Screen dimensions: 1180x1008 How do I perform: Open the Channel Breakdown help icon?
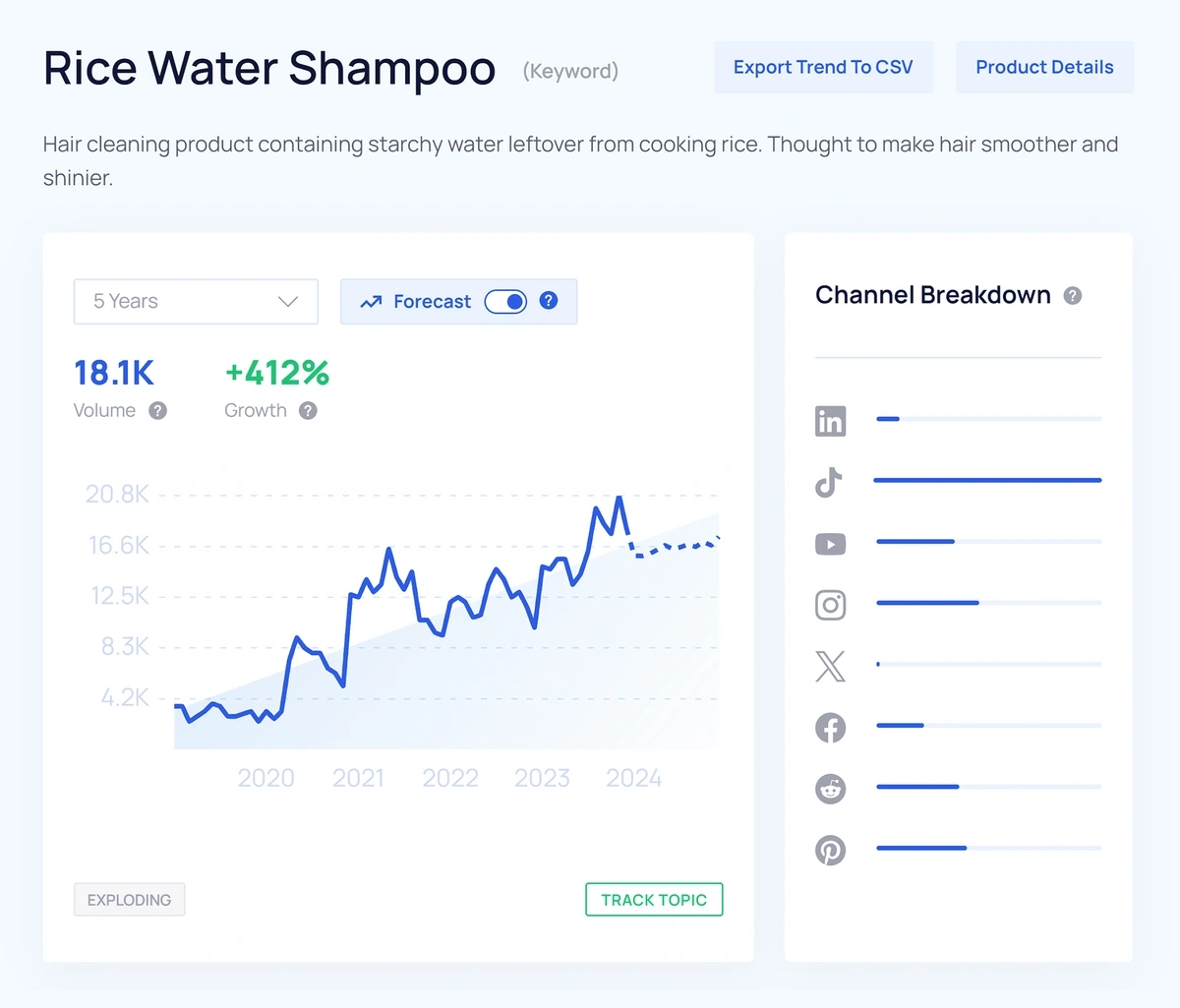pyautogui.click(x=1073, y=296)
